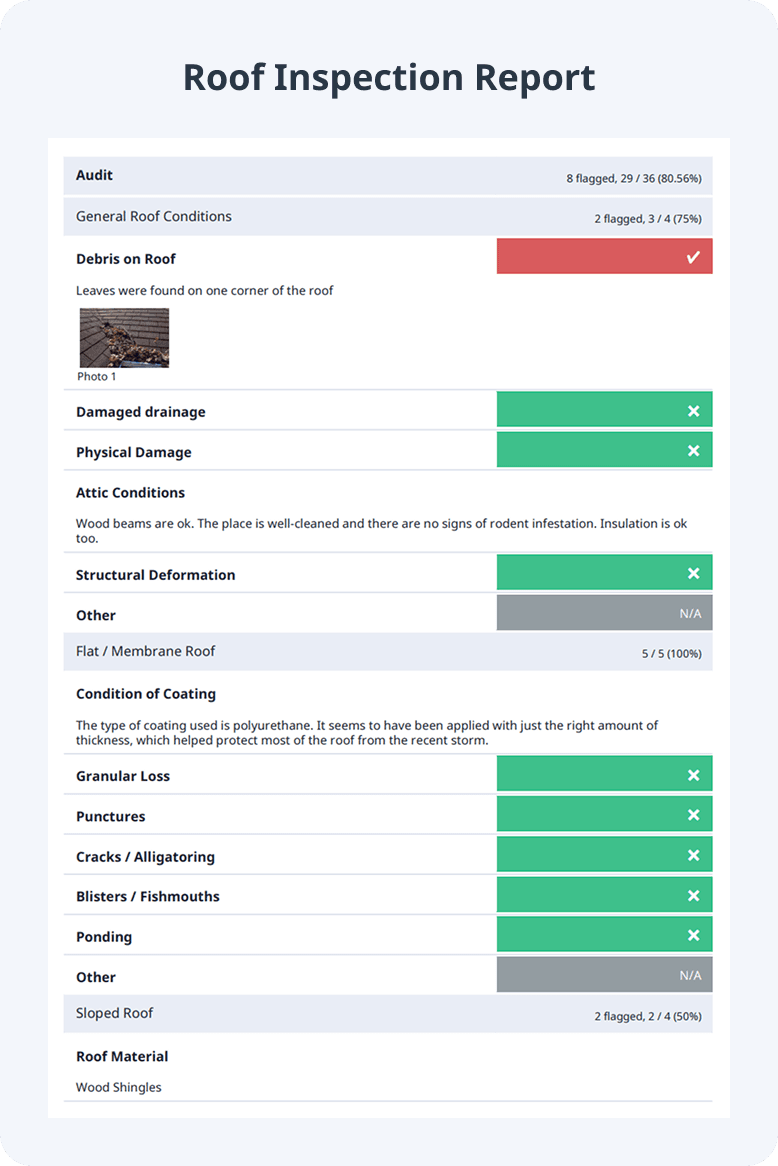
Task: Open the Photo 1 roof debris thumbnail
Action: tap(124, 338)
